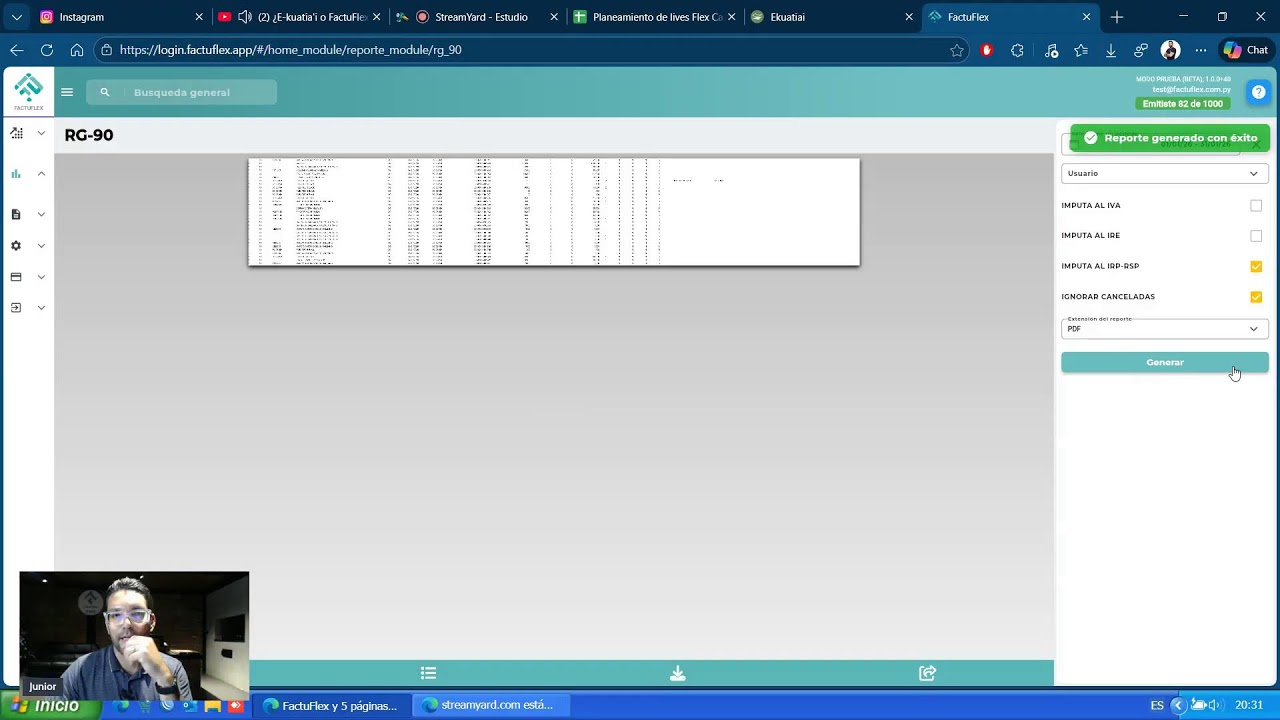Open the browser extensions puzzle icon
1280x720 pixels.
[1018, 50]
